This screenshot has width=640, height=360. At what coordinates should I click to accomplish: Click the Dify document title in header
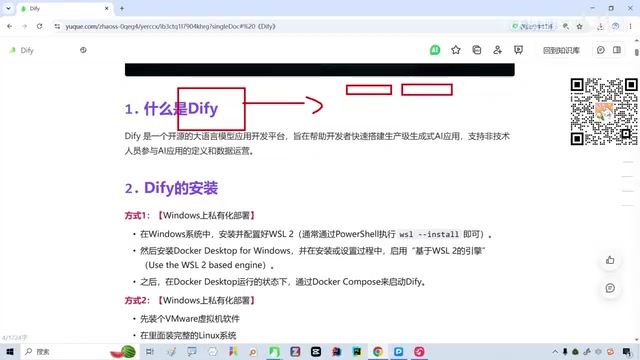27,50
